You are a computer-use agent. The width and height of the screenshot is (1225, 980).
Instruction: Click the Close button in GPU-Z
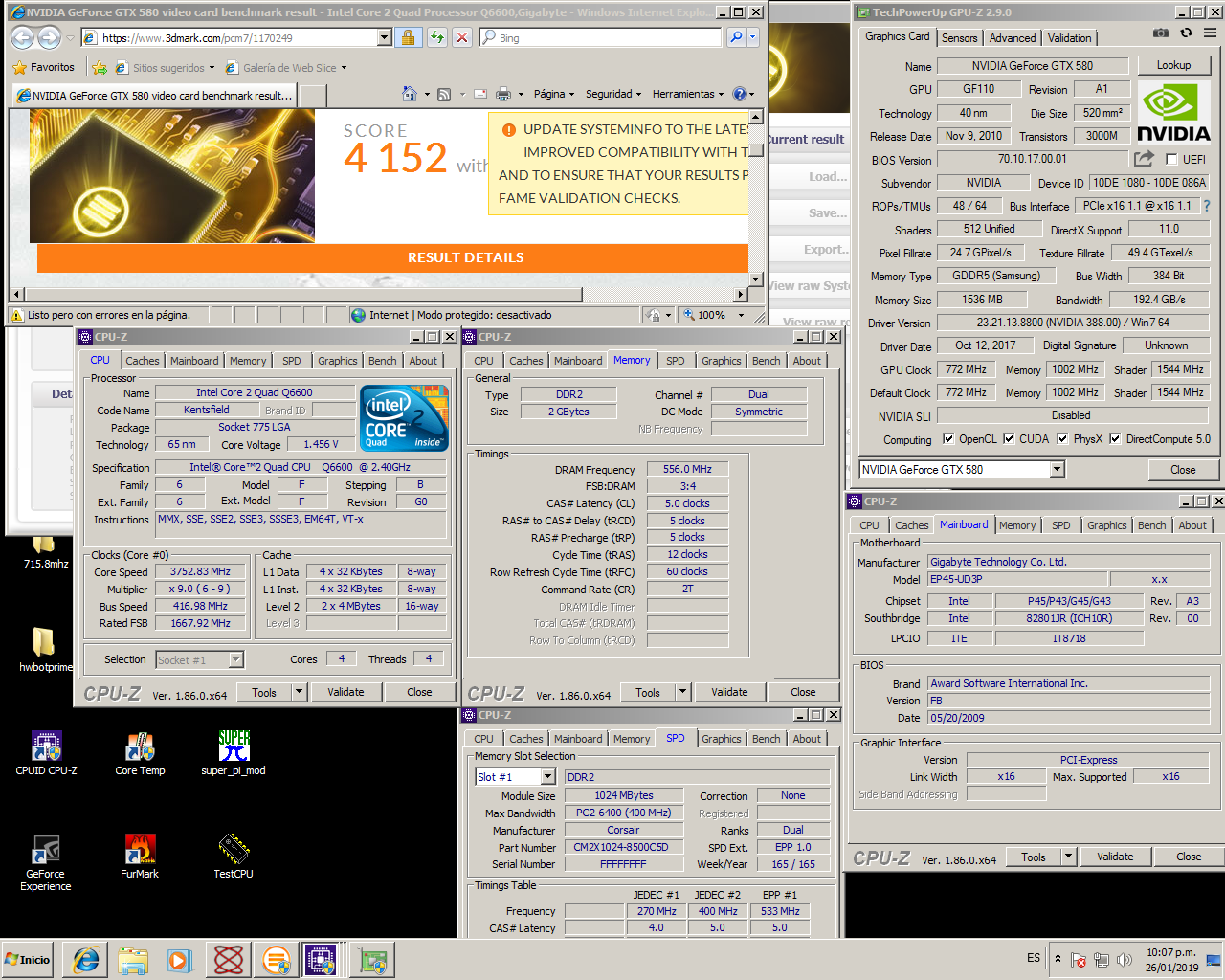[1183, 470]
